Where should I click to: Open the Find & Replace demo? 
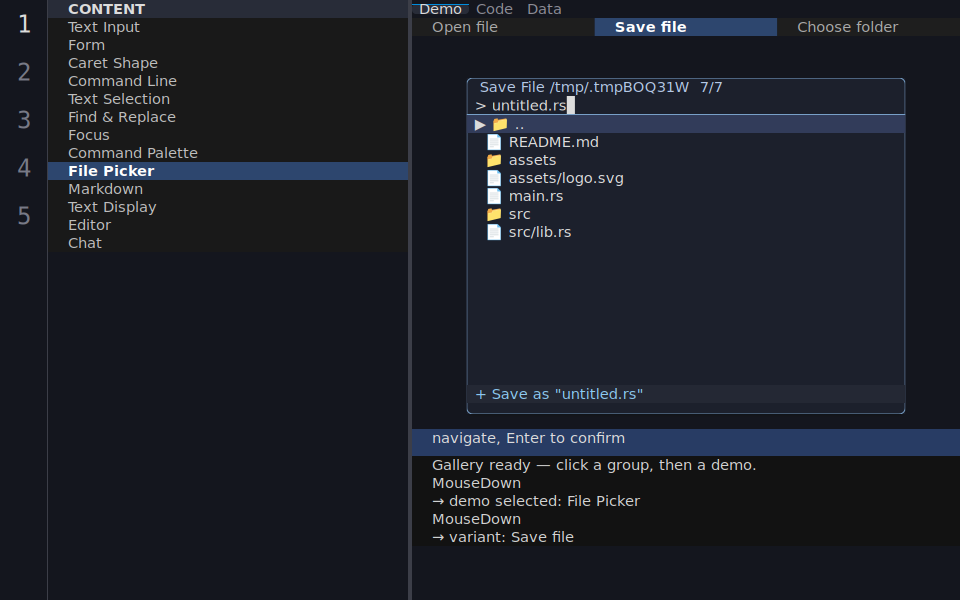coord(228,117)
